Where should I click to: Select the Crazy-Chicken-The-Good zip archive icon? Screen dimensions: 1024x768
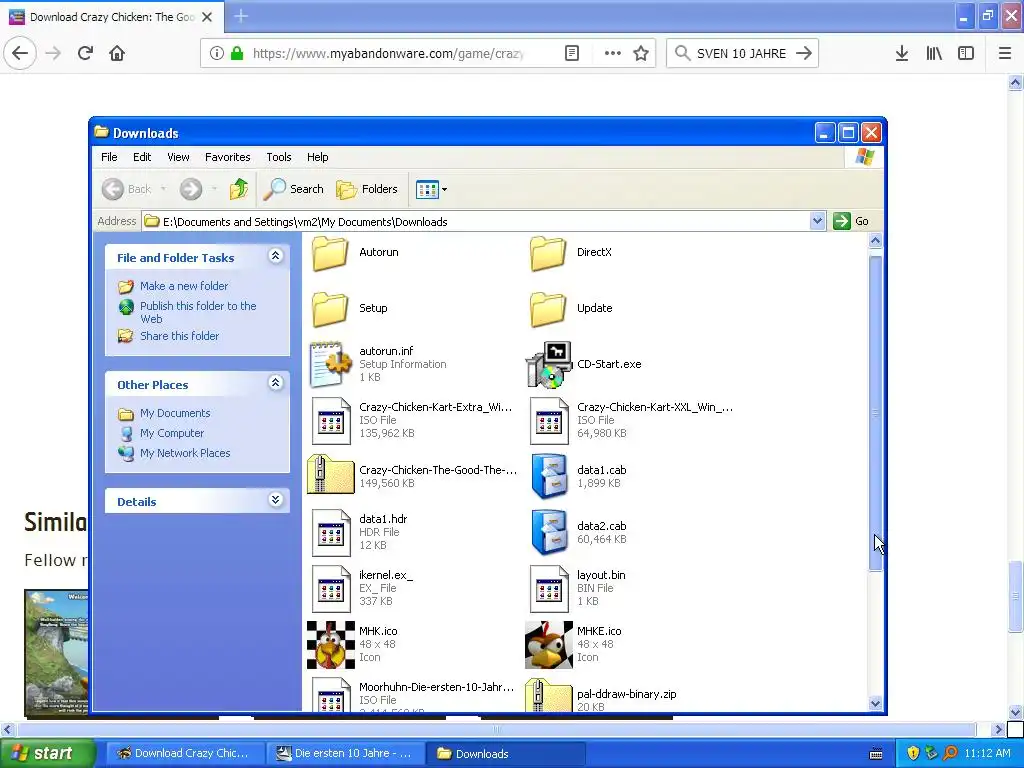pos(330,475)
